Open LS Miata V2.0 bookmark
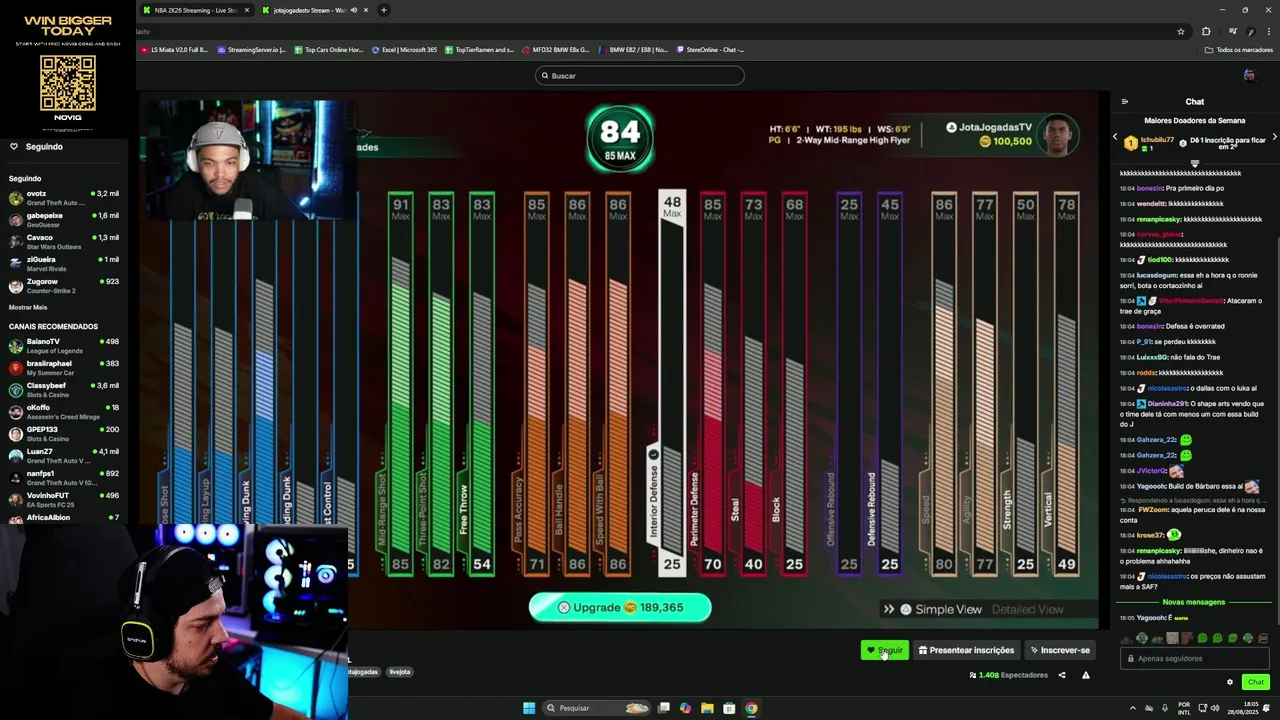 [x=174, y=49]
